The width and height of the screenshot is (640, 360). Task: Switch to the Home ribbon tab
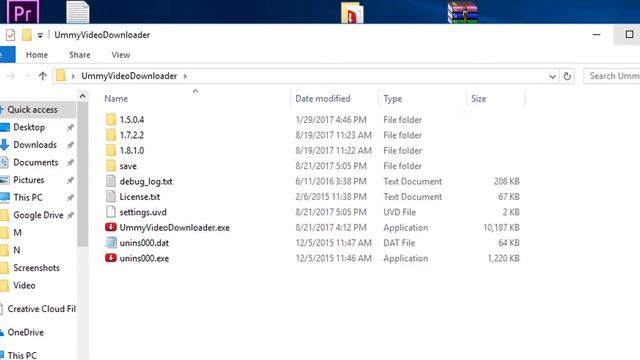[37, 55]
